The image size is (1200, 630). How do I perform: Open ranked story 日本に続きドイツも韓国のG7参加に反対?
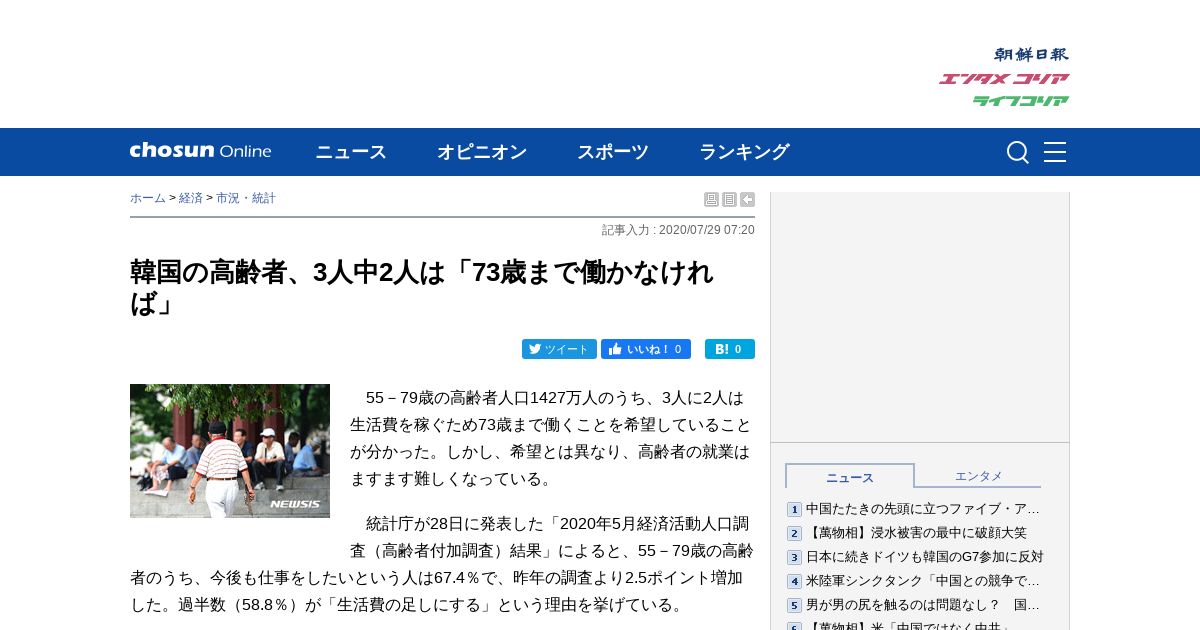(925, 557)
